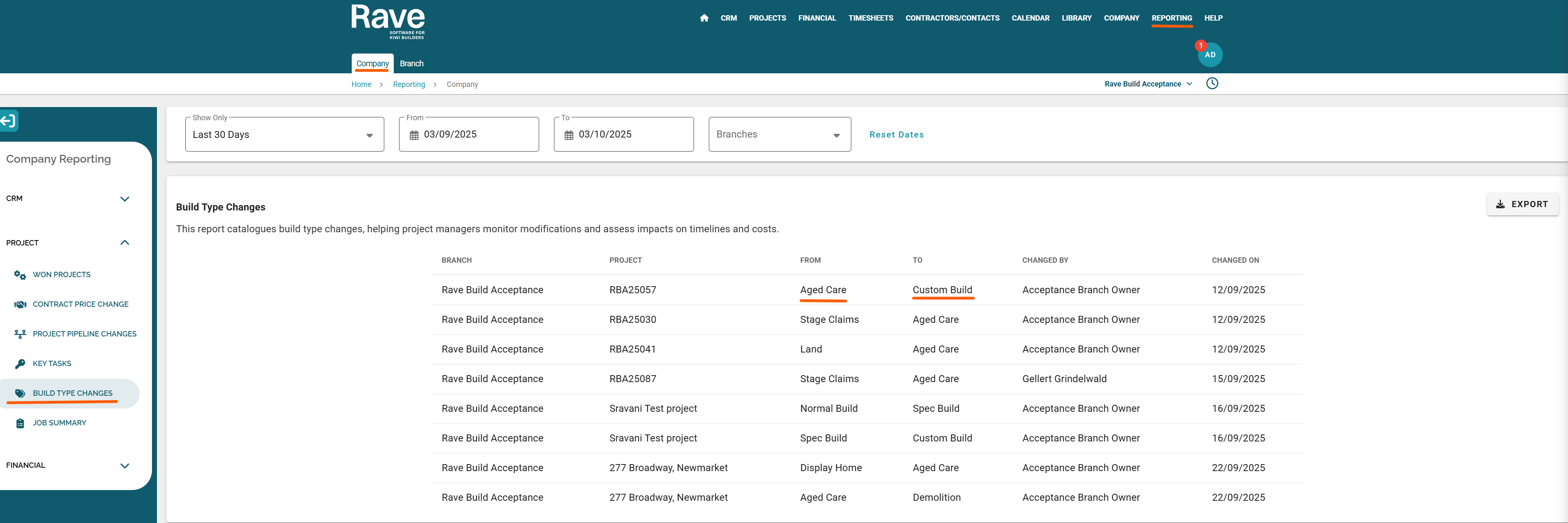1568x523 pixels.
Task: Open the TIMESHEETS menu
Action: [870, 18]
